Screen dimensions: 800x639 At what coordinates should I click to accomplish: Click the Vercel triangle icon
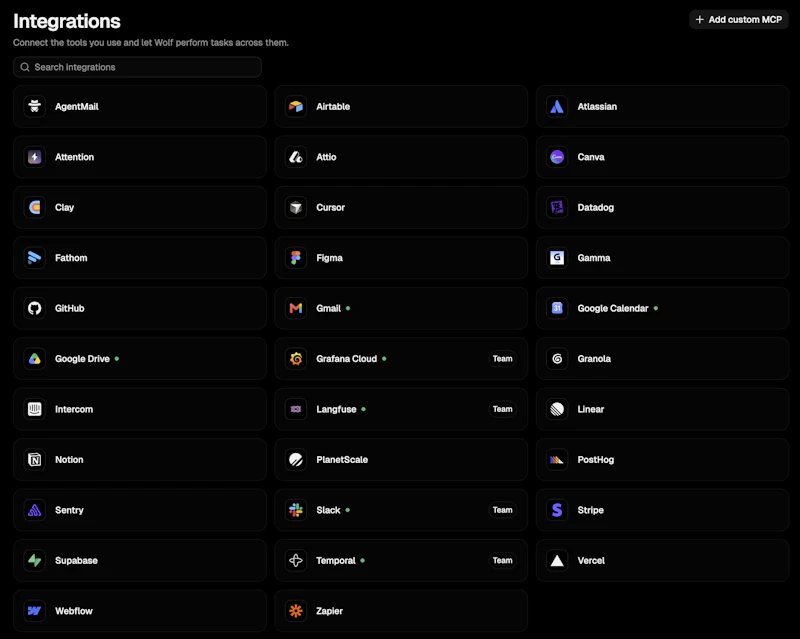tap(557, 560)
